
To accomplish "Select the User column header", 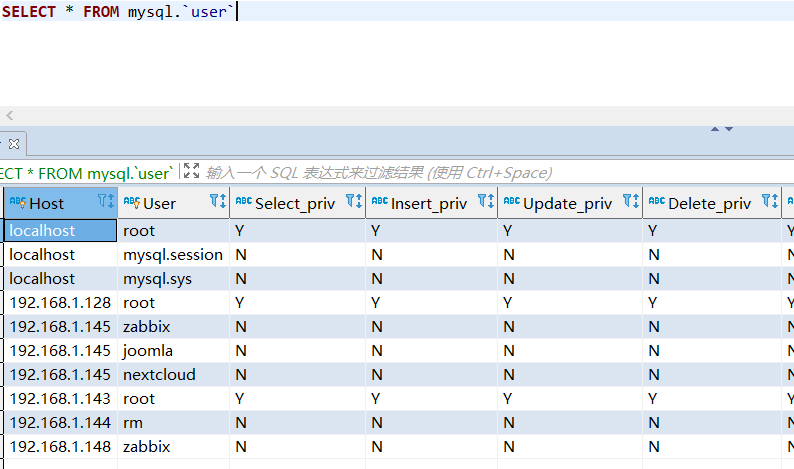I will (159, 203).
